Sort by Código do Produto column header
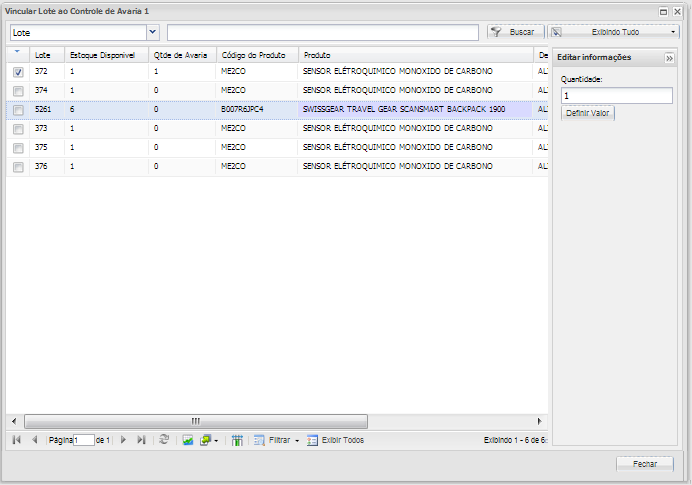 (257, 55)
